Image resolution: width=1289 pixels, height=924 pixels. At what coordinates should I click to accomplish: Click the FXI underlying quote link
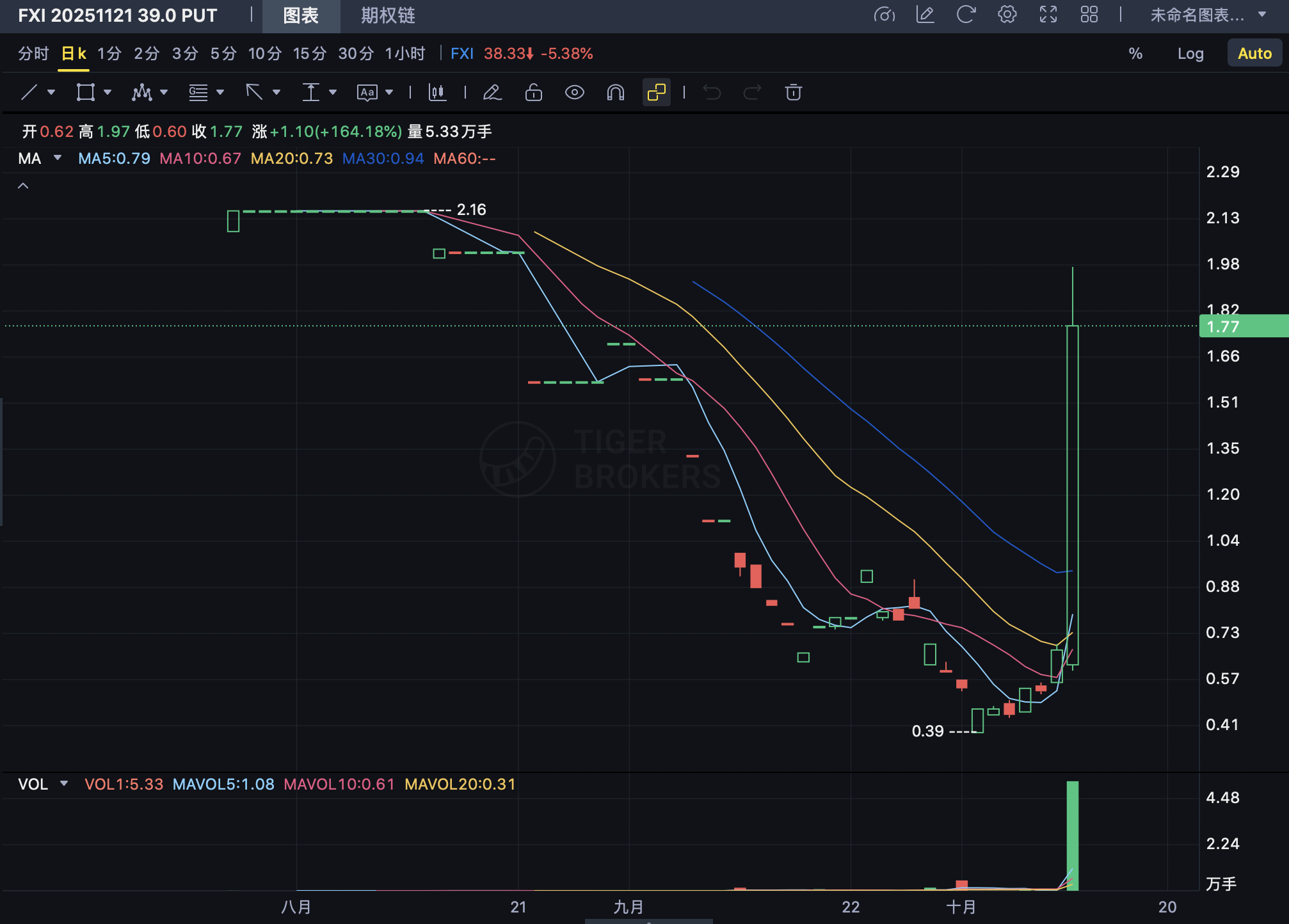pyautogui.click(x=461, y=54)
